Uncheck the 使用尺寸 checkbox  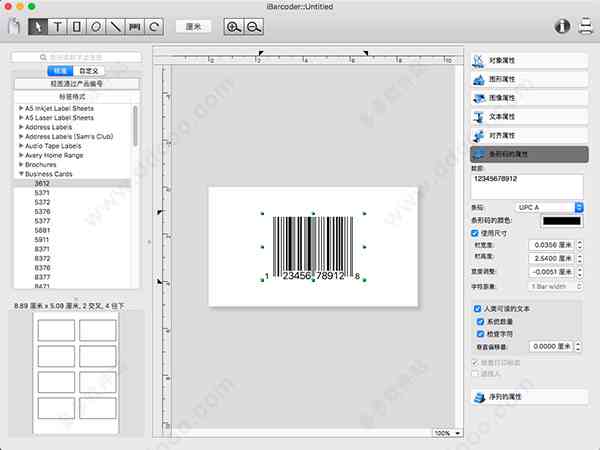(475, 233)
